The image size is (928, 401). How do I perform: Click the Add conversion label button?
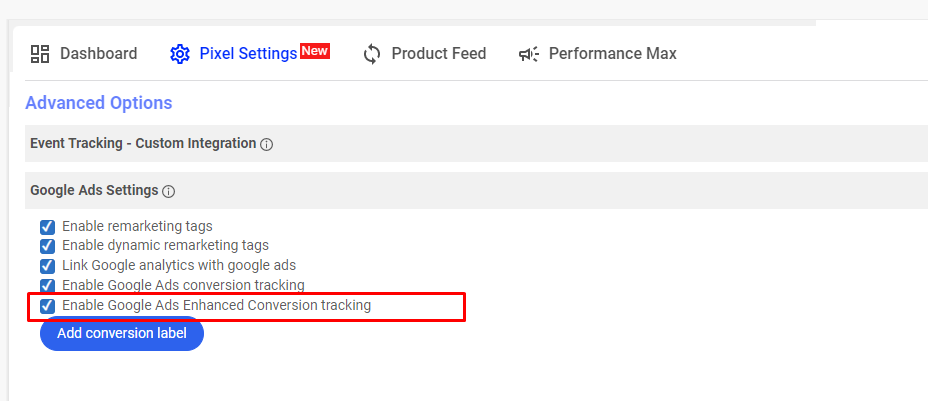[x=122, y=334]
